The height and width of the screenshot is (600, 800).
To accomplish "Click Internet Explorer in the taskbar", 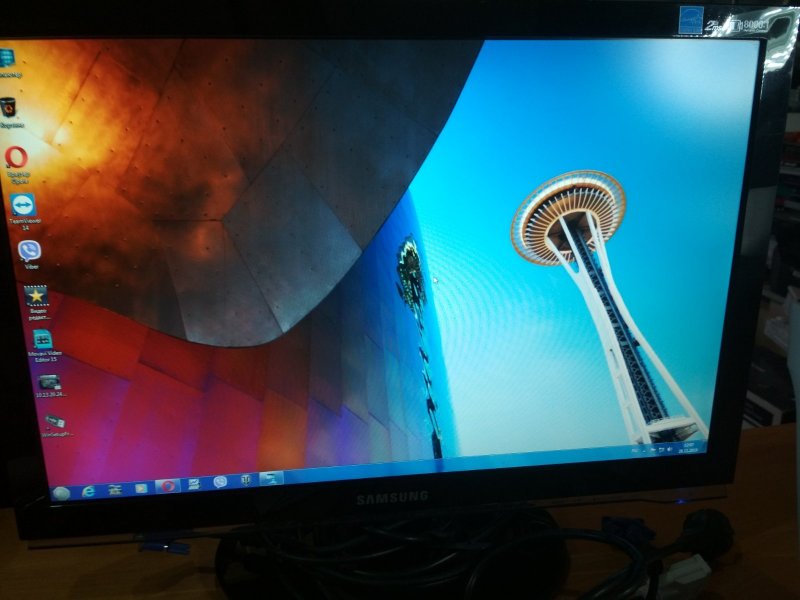I will (89, 490).
